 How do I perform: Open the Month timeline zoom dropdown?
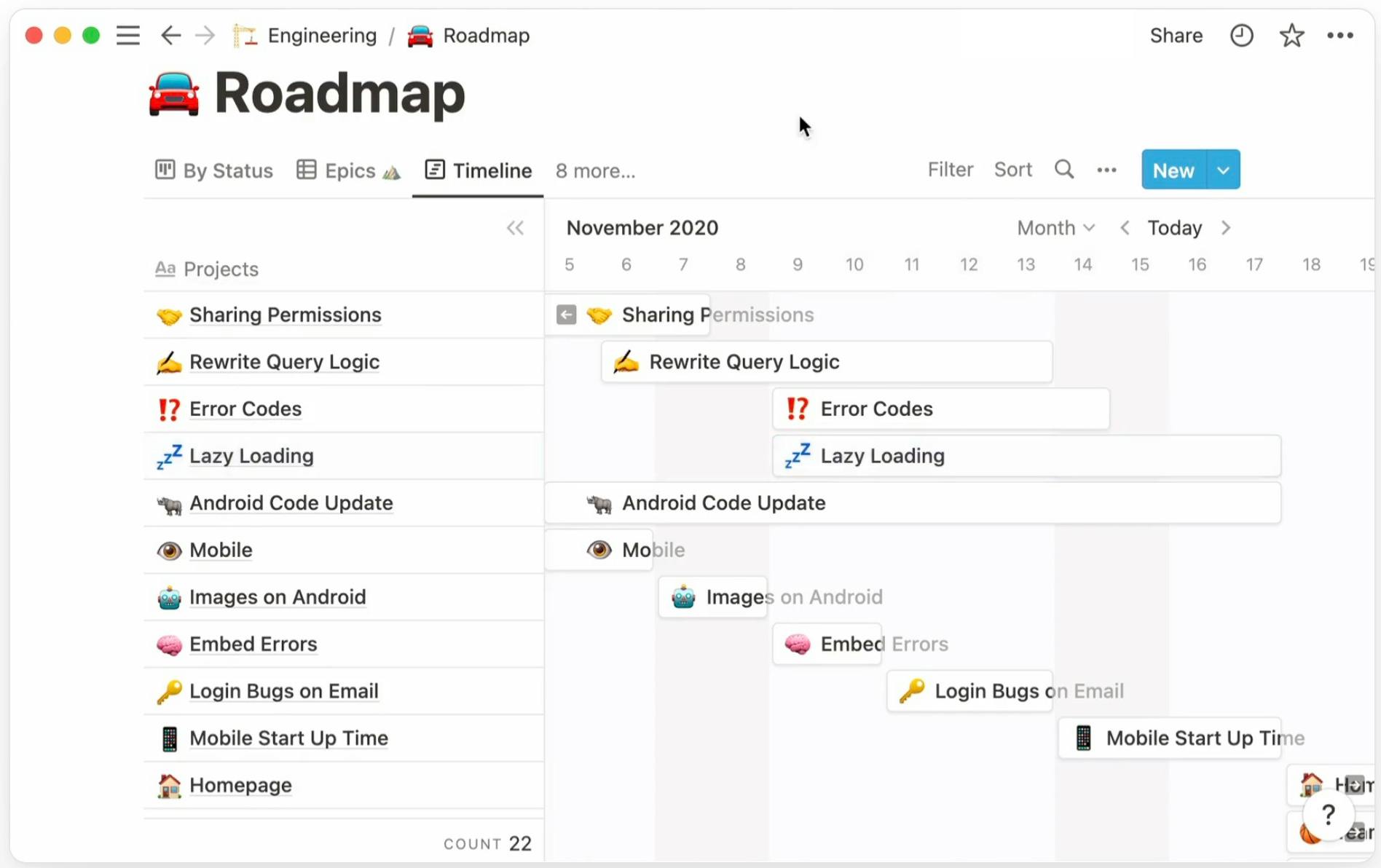1055,227
